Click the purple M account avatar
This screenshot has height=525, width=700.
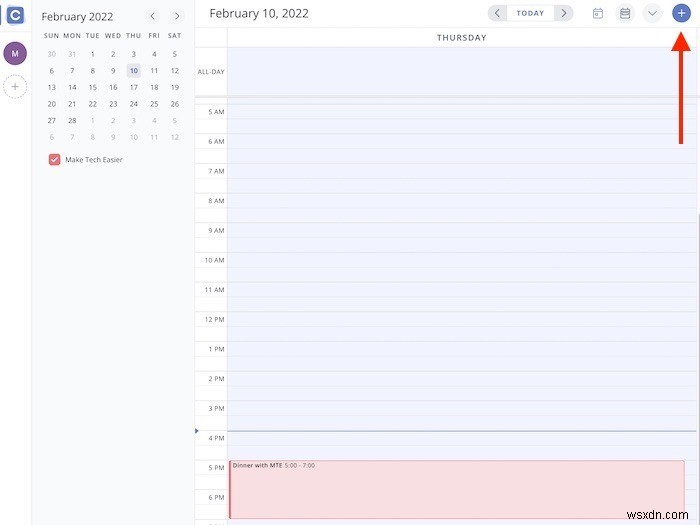[15, 54]
